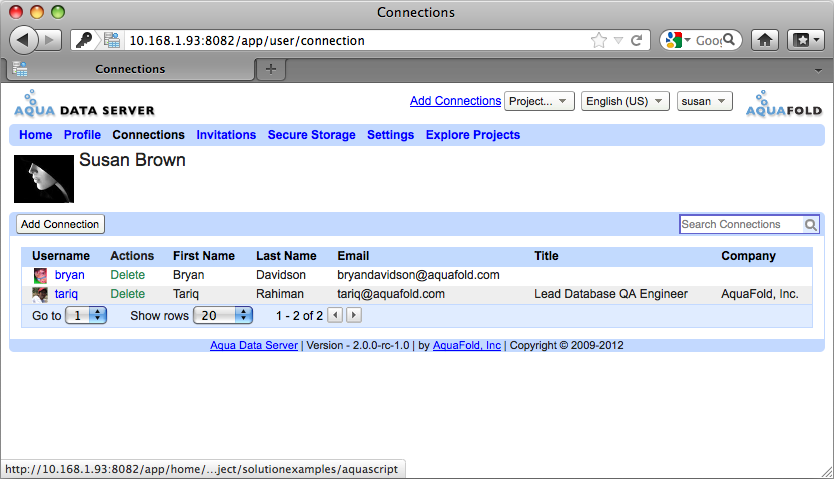The width and height of the screenshot is (834, 479).
Task: Click the search magnifier in Search Connections
Action: [811, 225]
